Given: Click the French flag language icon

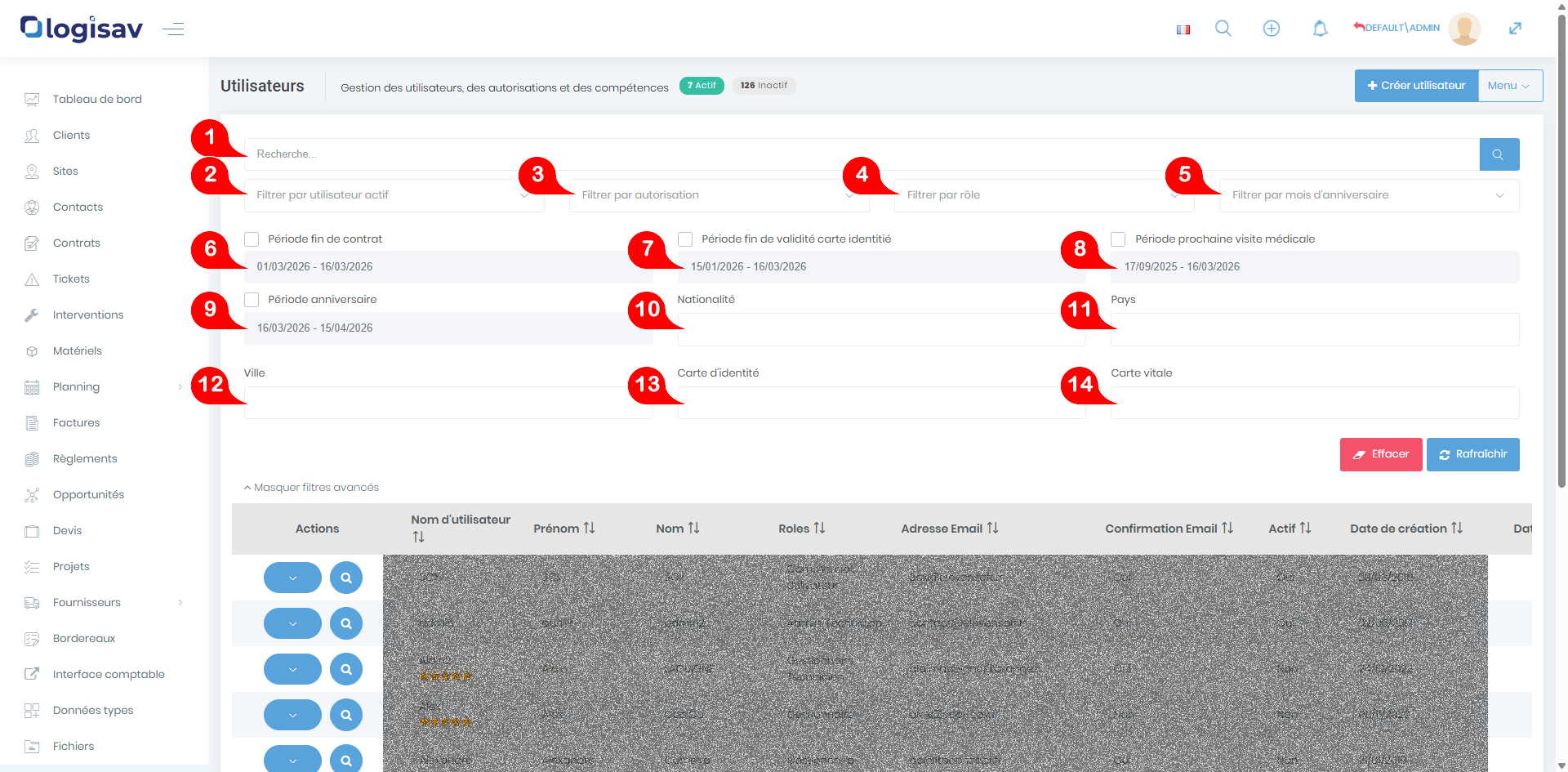Looking at the screenshot, I should click(1183, 29).
